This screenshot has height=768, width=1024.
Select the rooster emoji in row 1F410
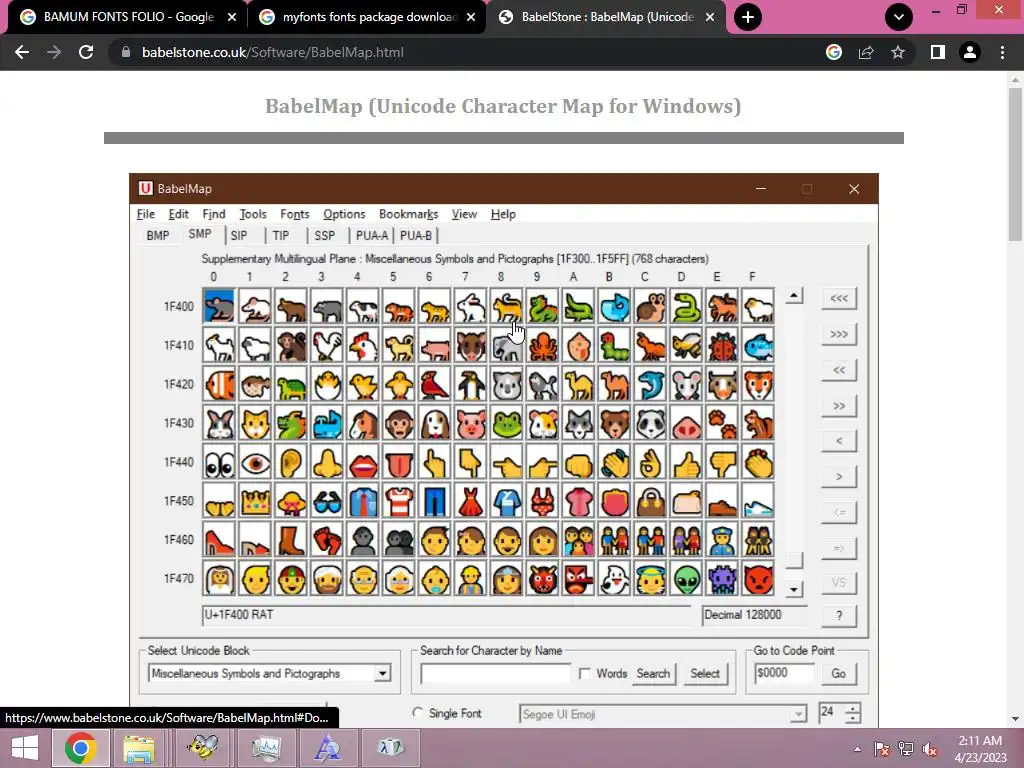[327, 345]
